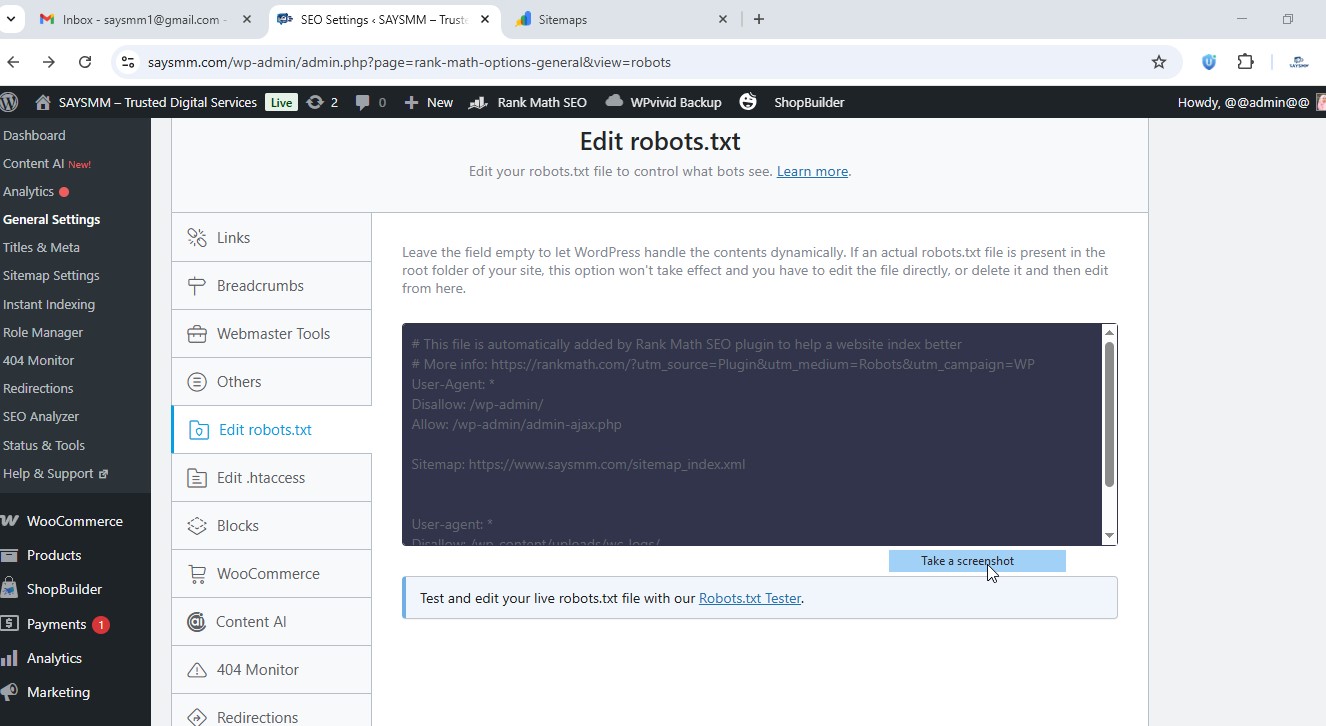The height and width of the screenshot is (726, 1326).
Task: Click the Take a screenshot button
Action: 967,561
